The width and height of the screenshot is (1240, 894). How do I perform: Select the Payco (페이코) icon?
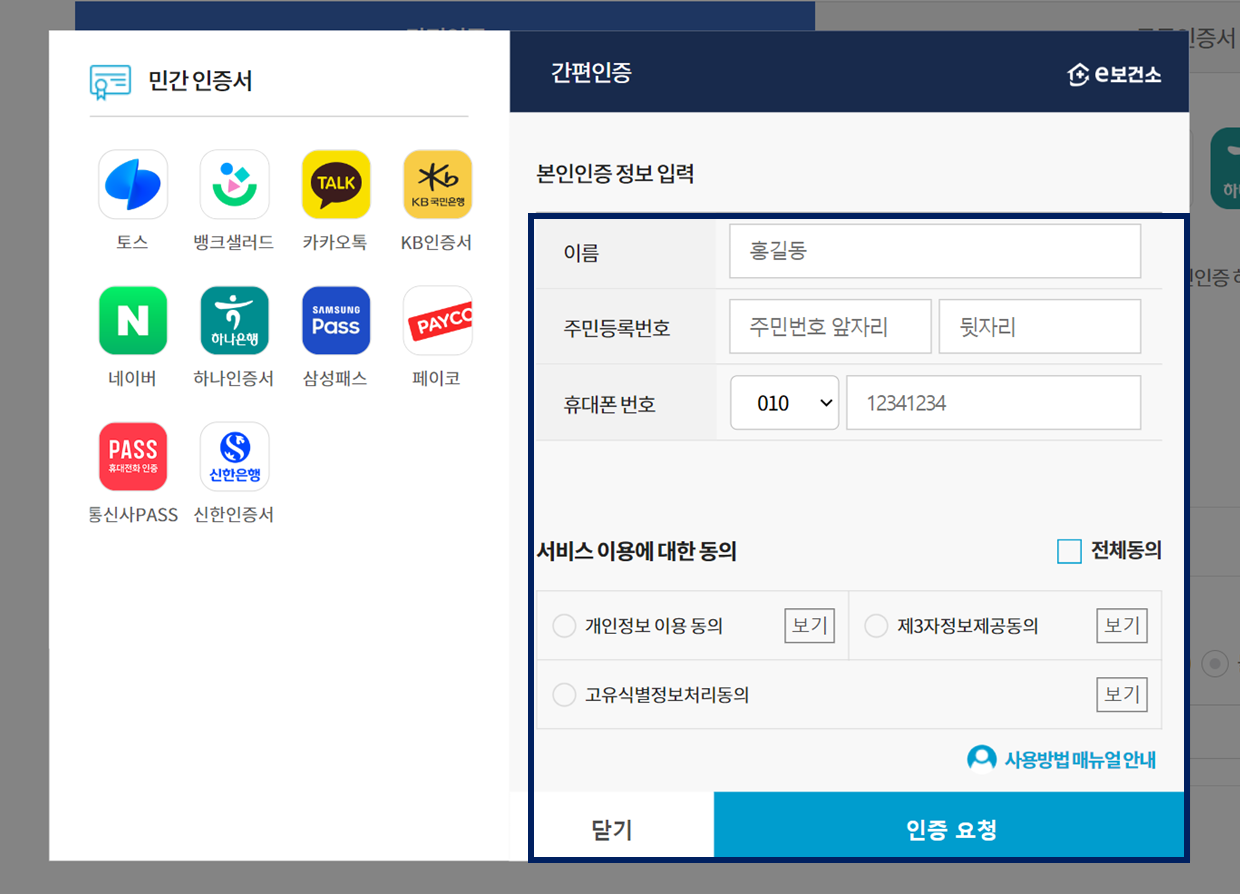(x=436, y=320)
